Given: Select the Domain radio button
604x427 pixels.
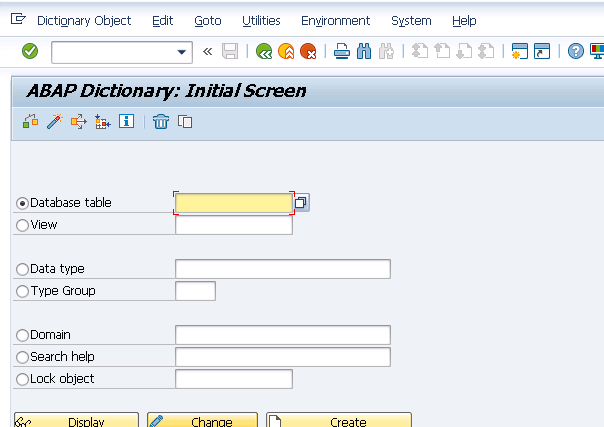Looking at the screenshot, I should point(22,335).
